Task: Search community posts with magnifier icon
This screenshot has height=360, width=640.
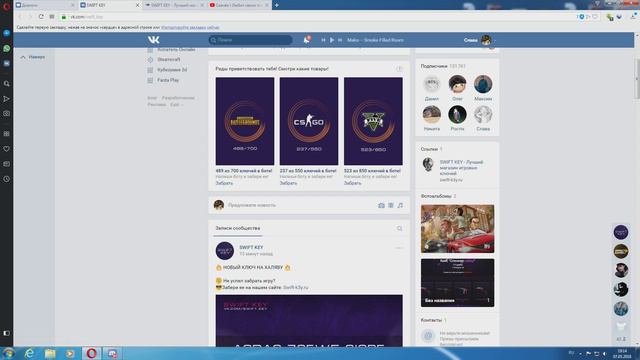Action: coord(399,229)
